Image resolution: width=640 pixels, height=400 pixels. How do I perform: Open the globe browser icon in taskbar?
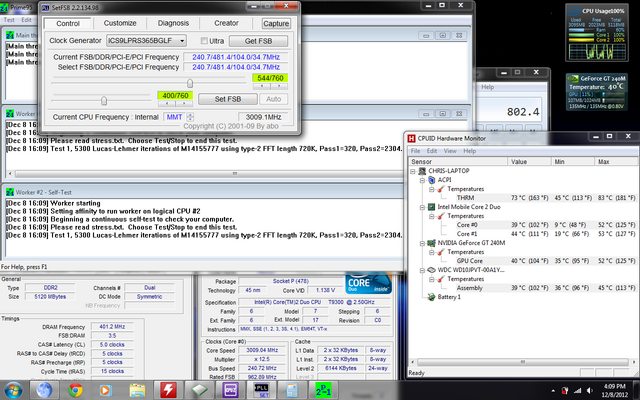[x=44, y=390]
